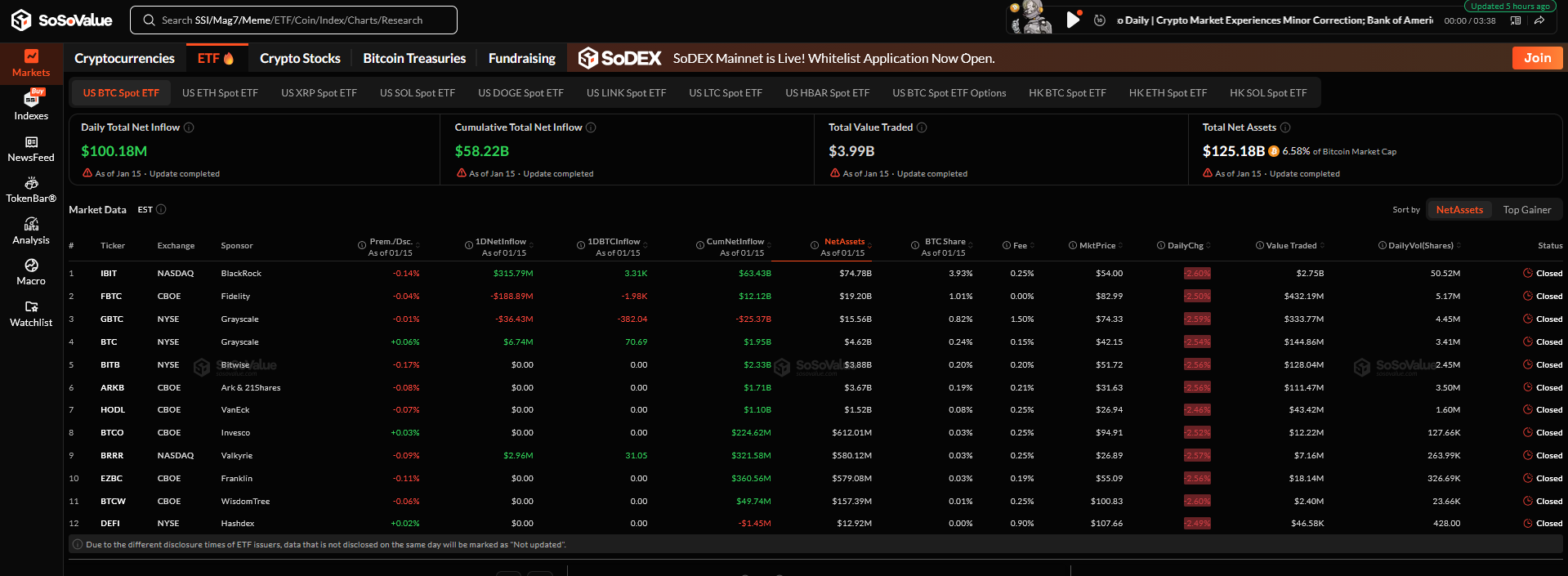The image size is (1568, 576).
Task: Click the info icon beside BTC Share header
Action: [x=915, y=245]
